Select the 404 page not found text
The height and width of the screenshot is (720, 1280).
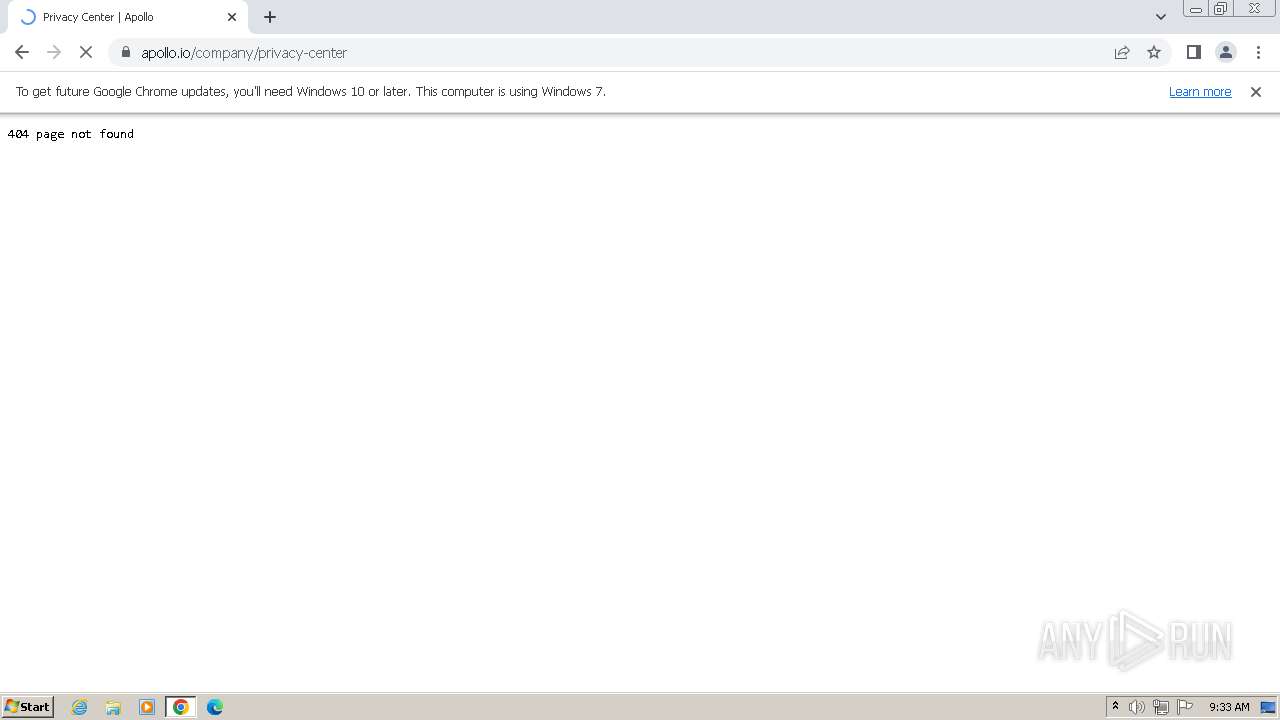click(70, 133)
